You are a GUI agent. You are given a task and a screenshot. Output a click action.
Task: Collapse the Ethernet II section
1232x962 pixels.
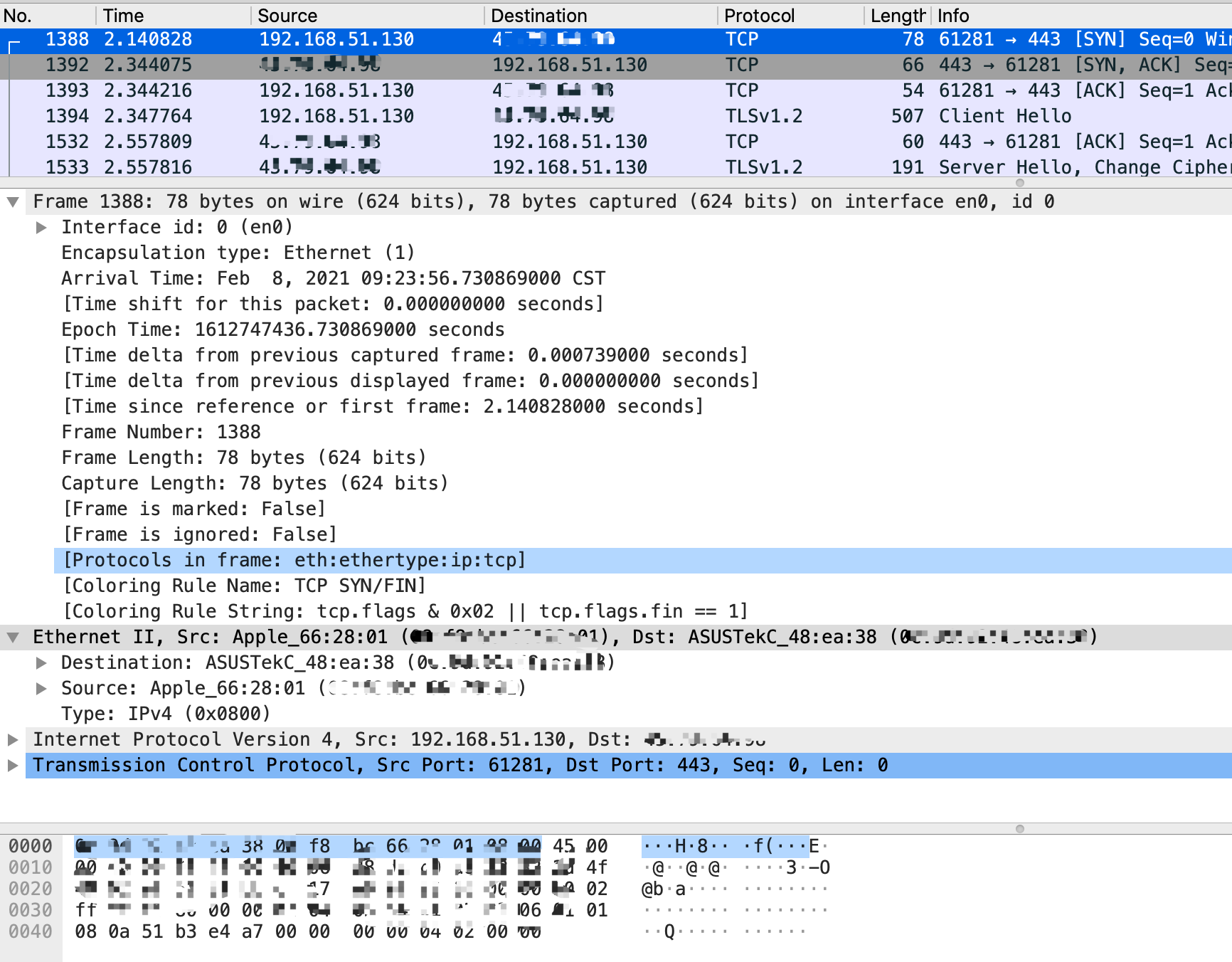click(x=13, y=638)
